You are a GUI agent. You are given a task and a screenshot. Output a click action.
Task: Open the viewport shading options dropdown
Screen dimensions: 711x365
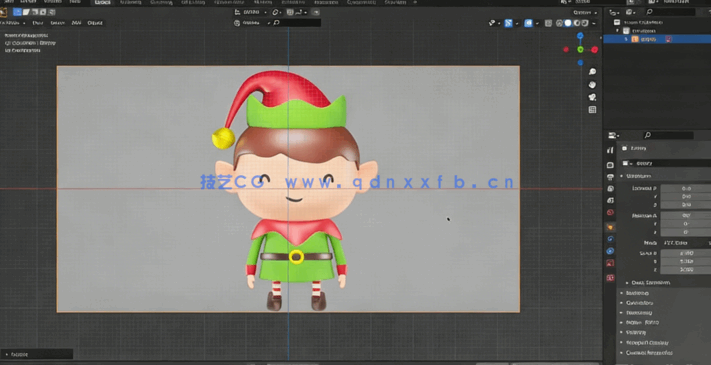pyautogui.click(x=594, y=23)
